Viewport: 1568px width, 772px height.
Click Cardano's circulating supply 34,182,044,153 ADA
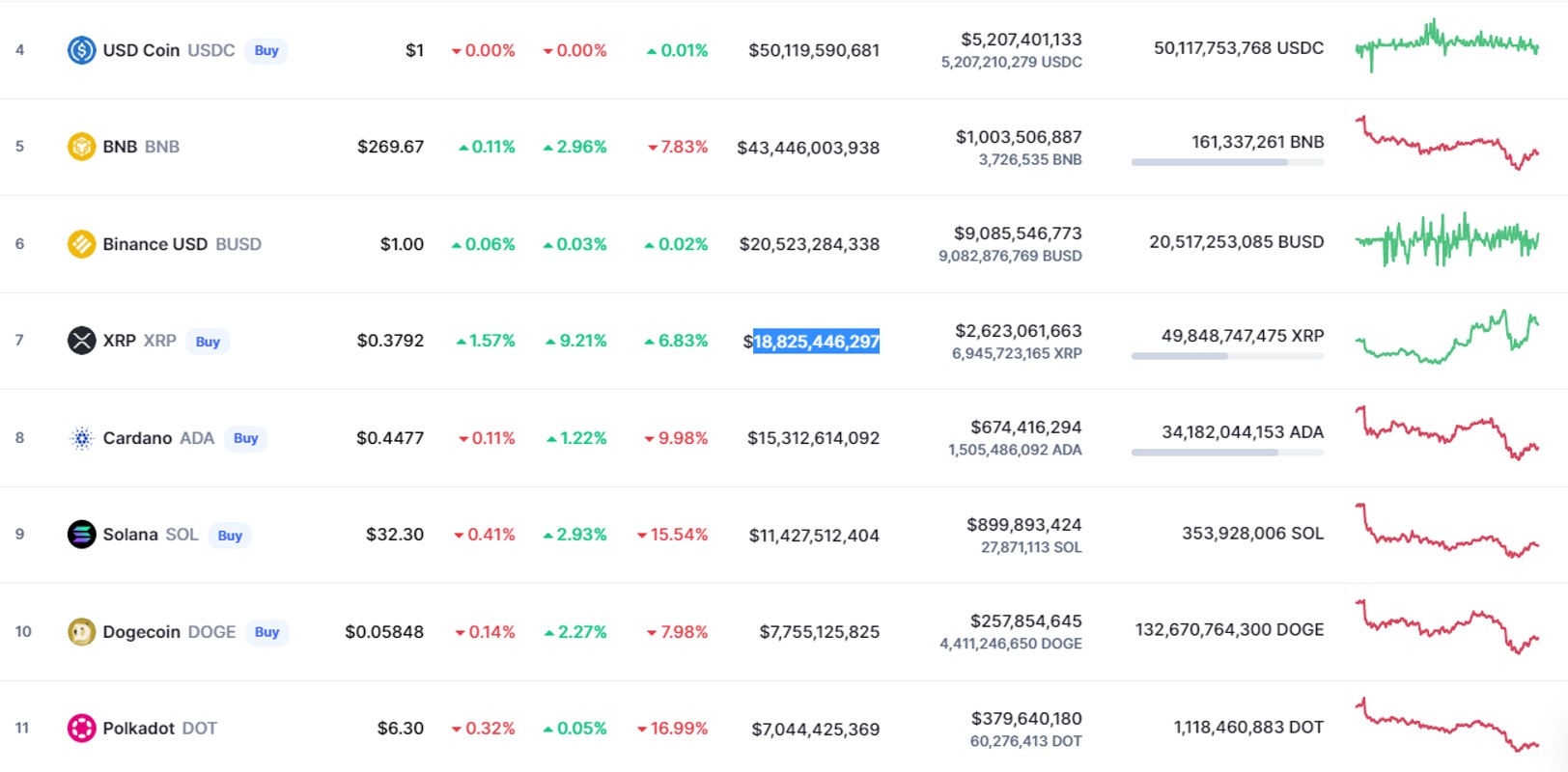click(x=1243, y=432)
